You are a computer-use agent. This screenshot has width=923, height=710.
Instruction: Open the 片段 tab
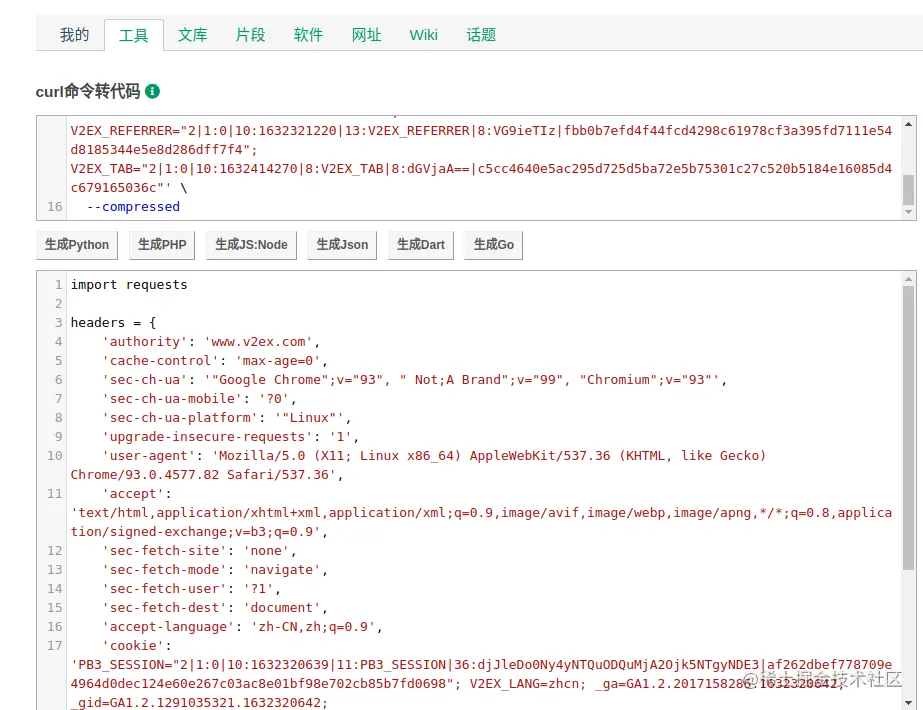(x=250, y=35)
